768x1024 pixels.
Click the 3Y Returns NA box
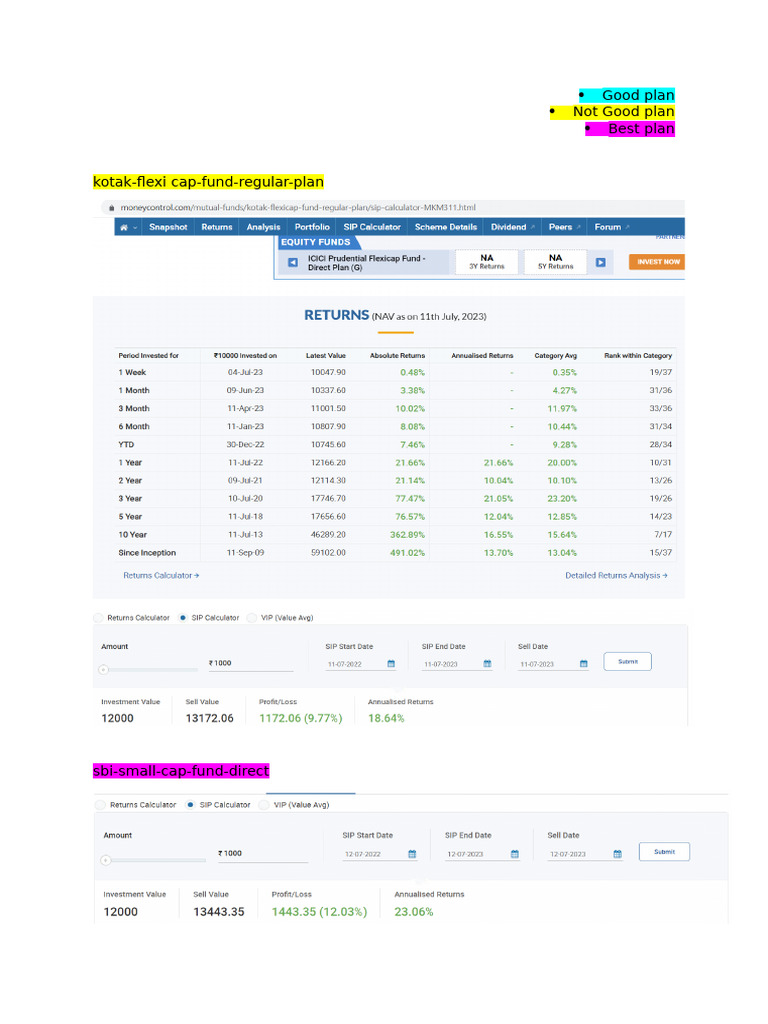(x=487, y=262)
